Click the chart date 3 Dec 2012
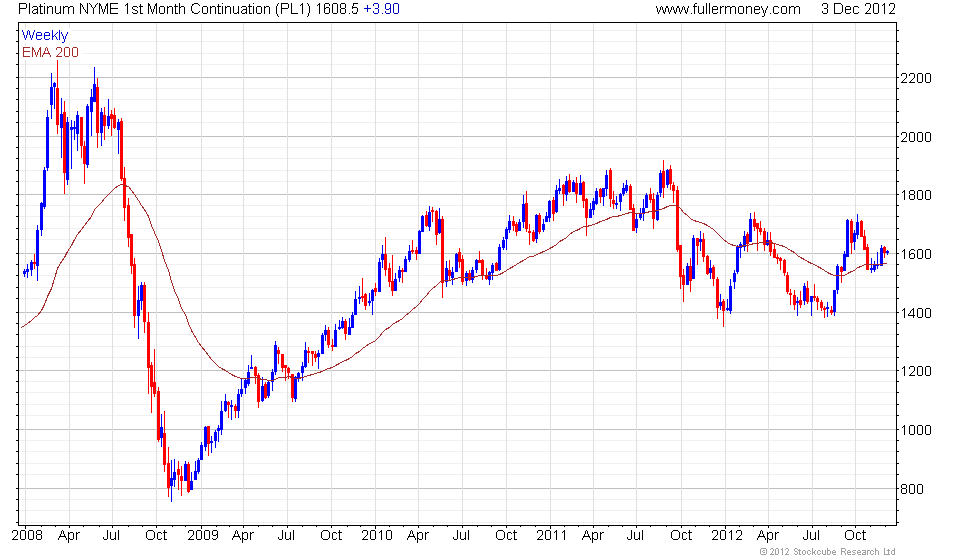Screen dimensions: 980x560 click(x=858, y=9)
